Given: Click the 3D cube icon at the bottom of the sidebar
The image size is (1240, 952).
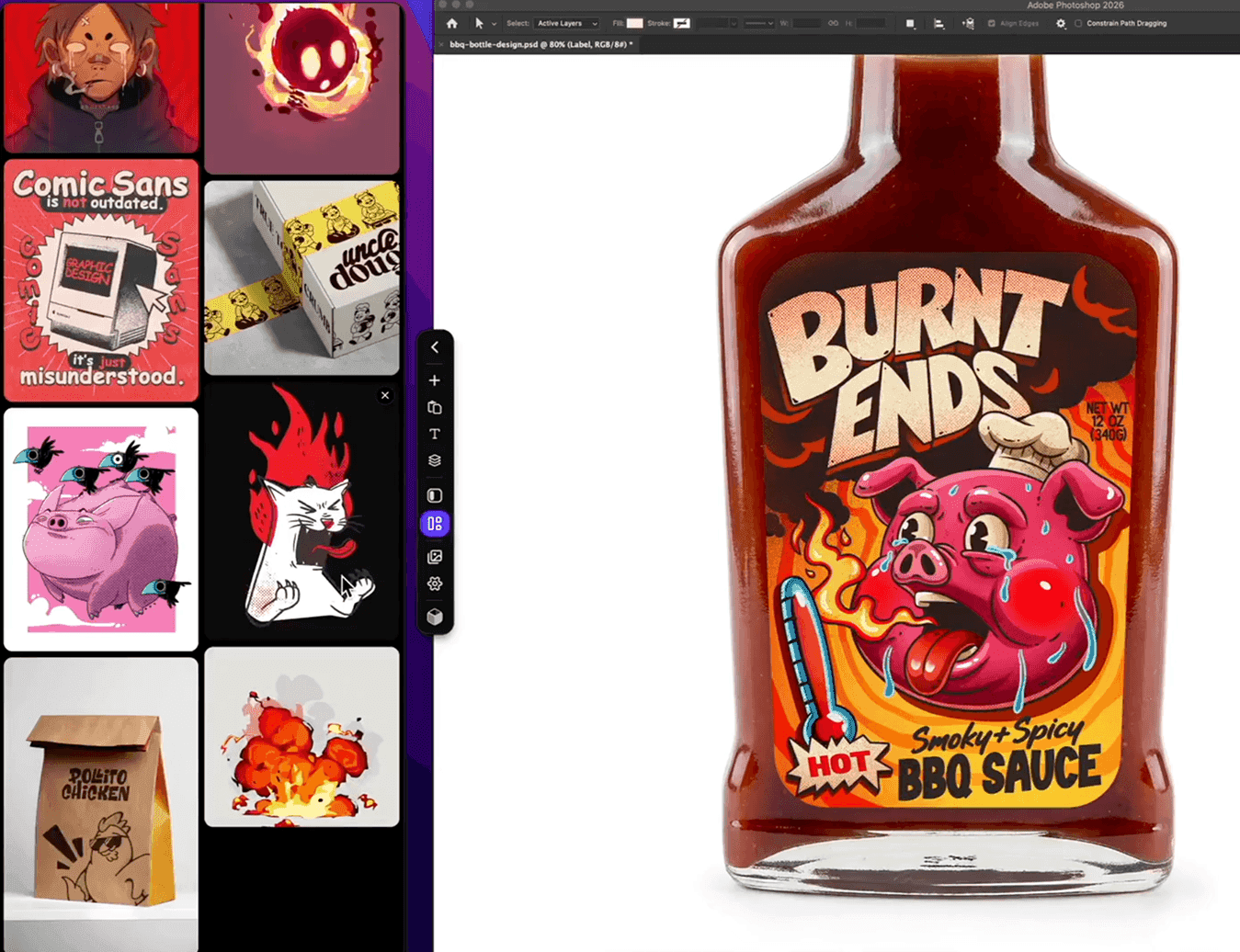Looking at the screenshot, I should [x=435, y=616].
